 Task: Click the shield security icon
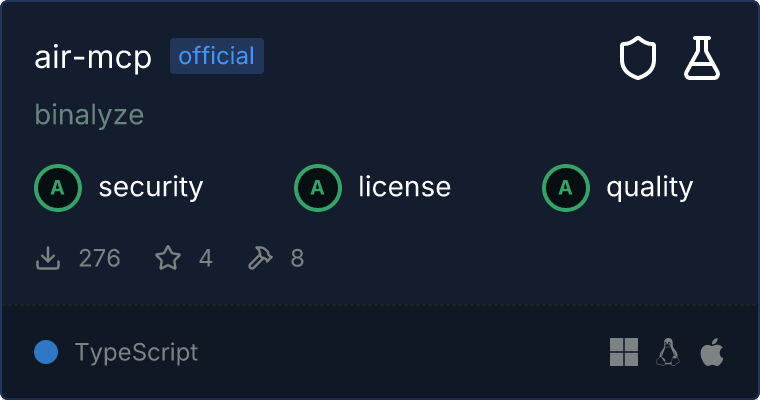pyautogui.click(x=638, y=58)
